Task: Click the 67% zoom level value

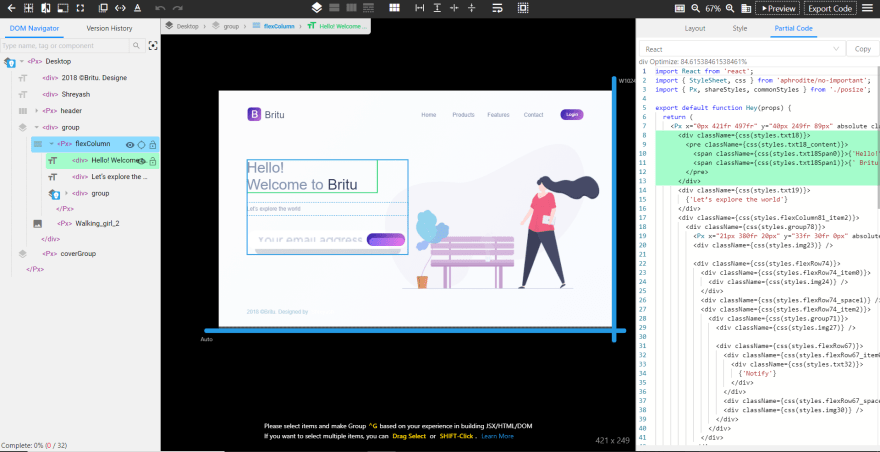Action: coord(713,8)
